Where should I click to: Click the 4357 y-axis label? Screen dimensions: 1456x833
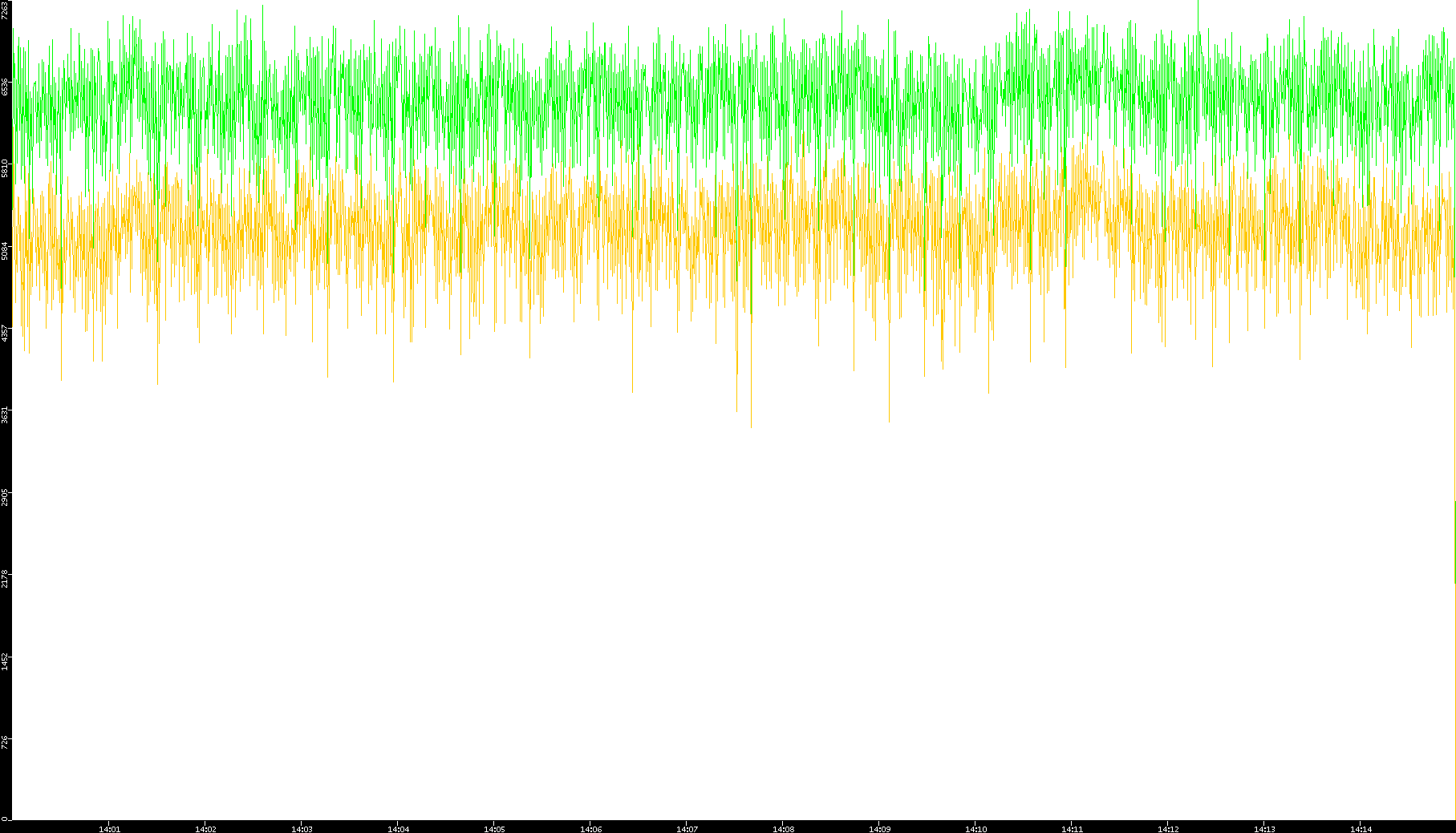coord(6,333)
